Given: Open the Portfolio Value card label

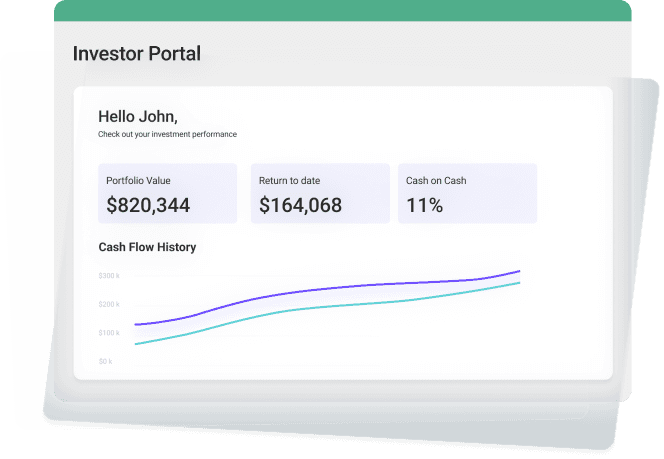Looking at the screenshot, I should pos(138,181).
